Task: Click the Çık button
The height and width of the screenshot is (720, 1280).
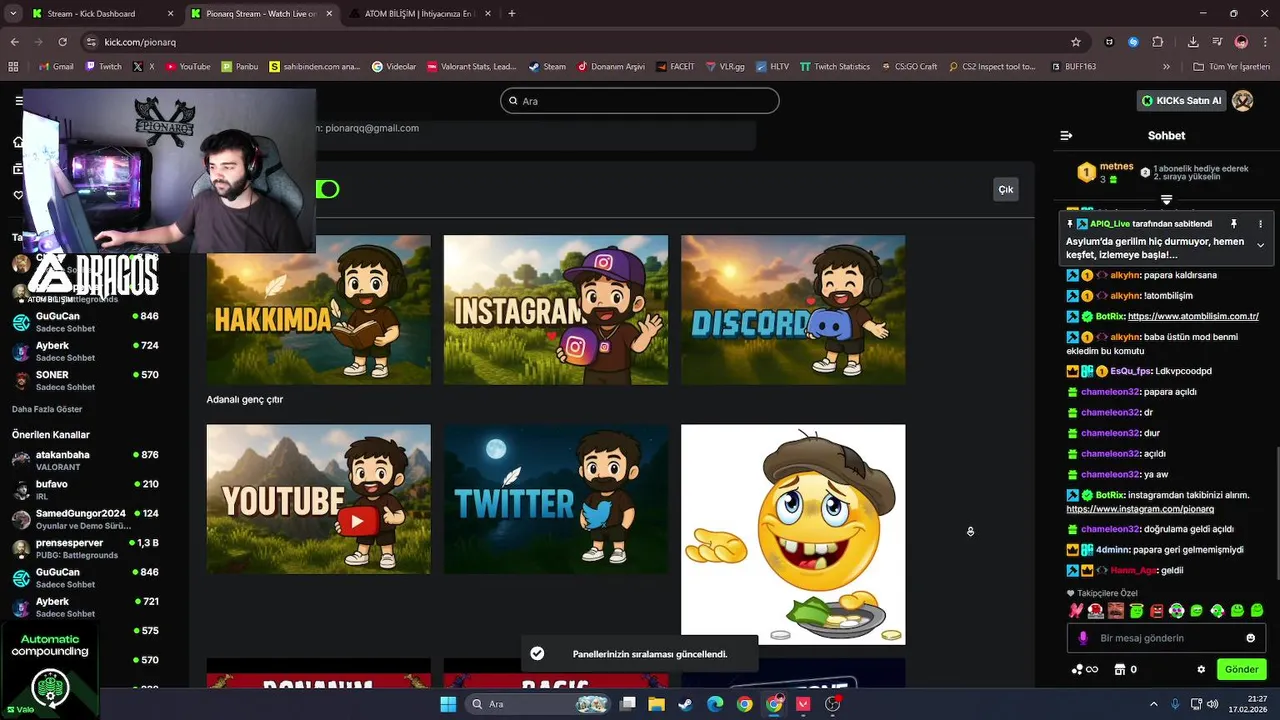Action: [x=1006, y=189]
